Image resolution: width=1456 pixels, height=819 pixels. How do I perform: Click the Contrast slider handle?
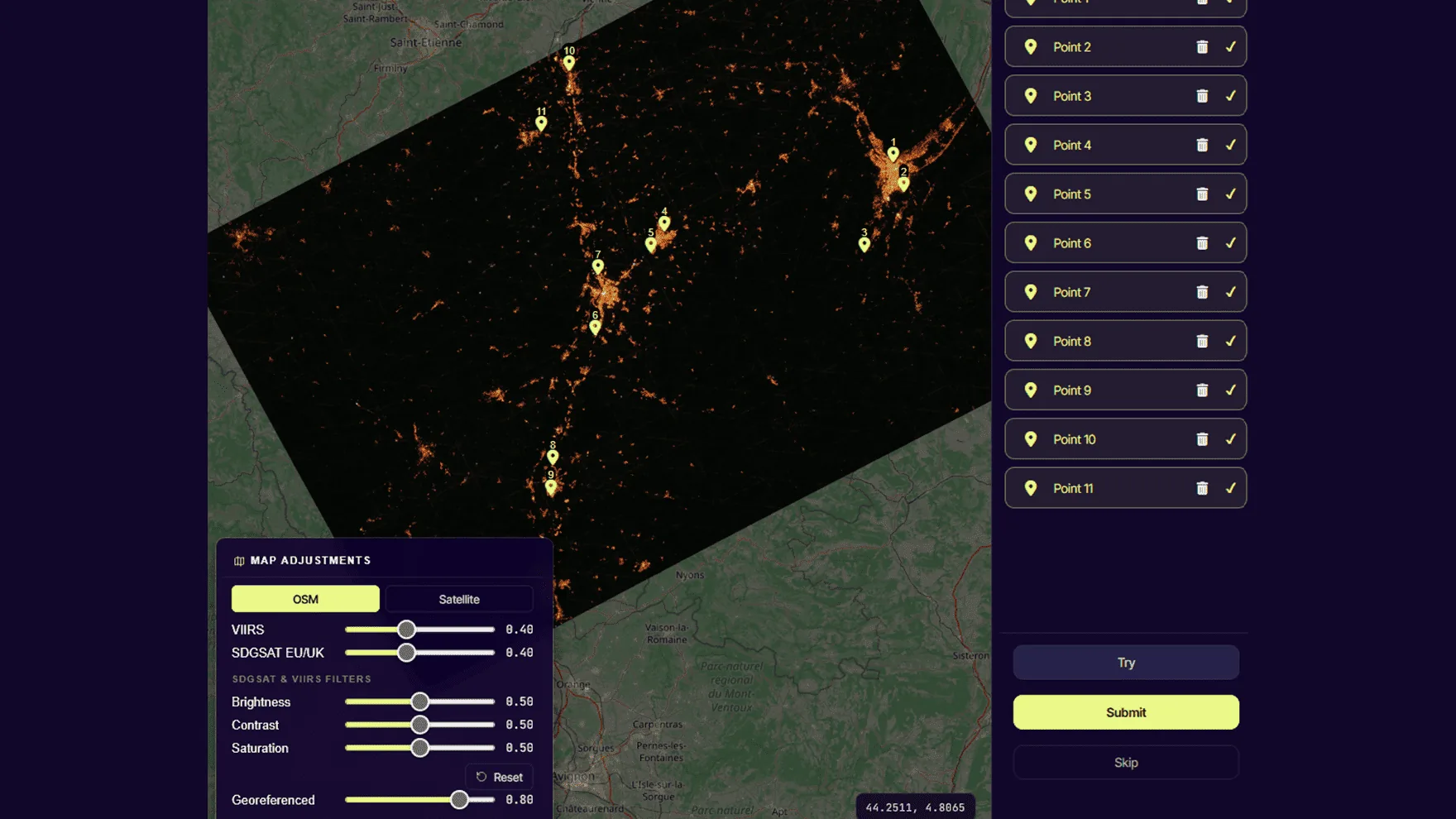(420, 725)
